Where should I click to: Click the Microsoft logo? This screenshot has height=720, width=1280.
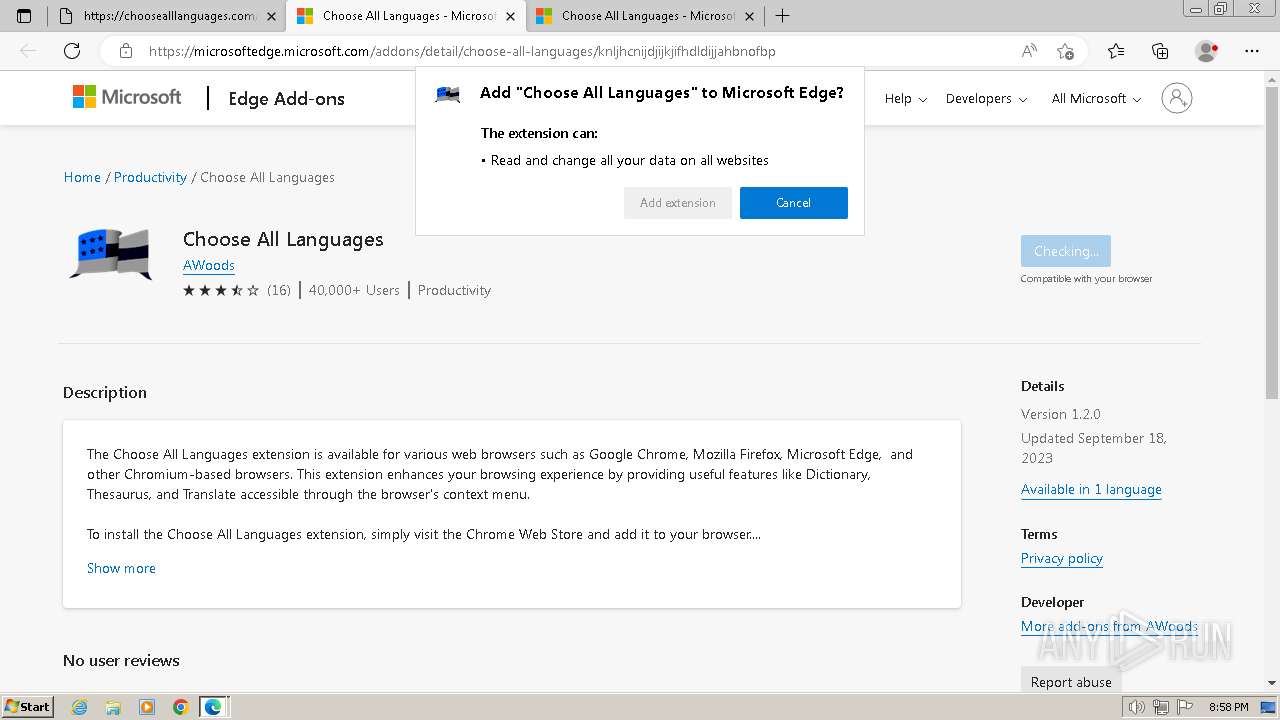click(x=127, y=97)
